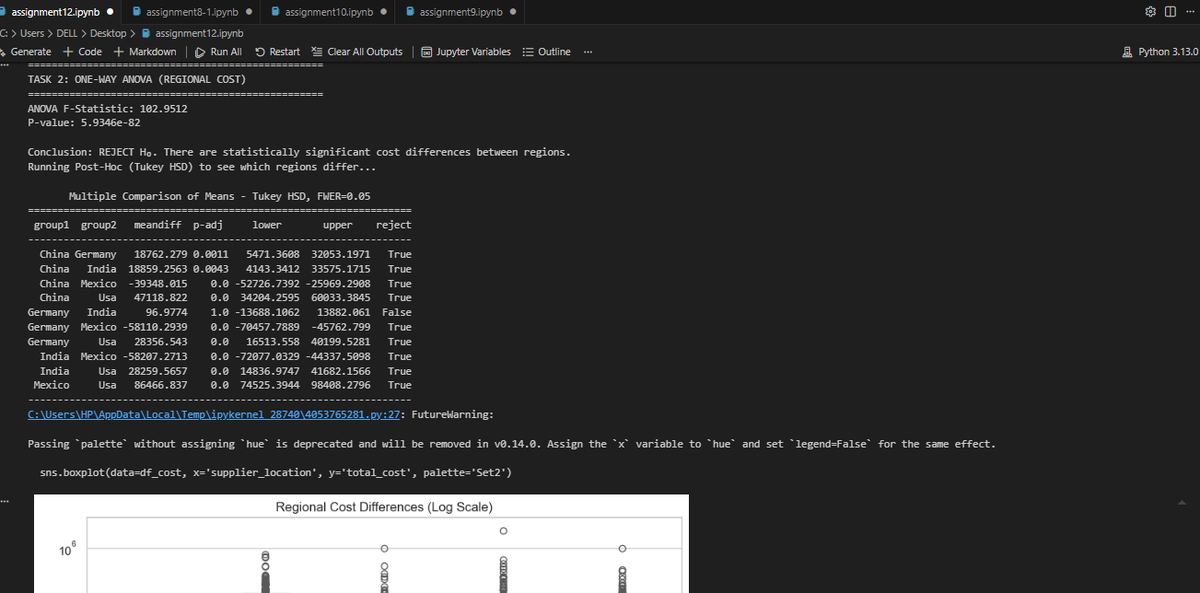Click the C: drive breadcrumb segment
This screenshot has height=593, width=1200.
coord(5,33)
